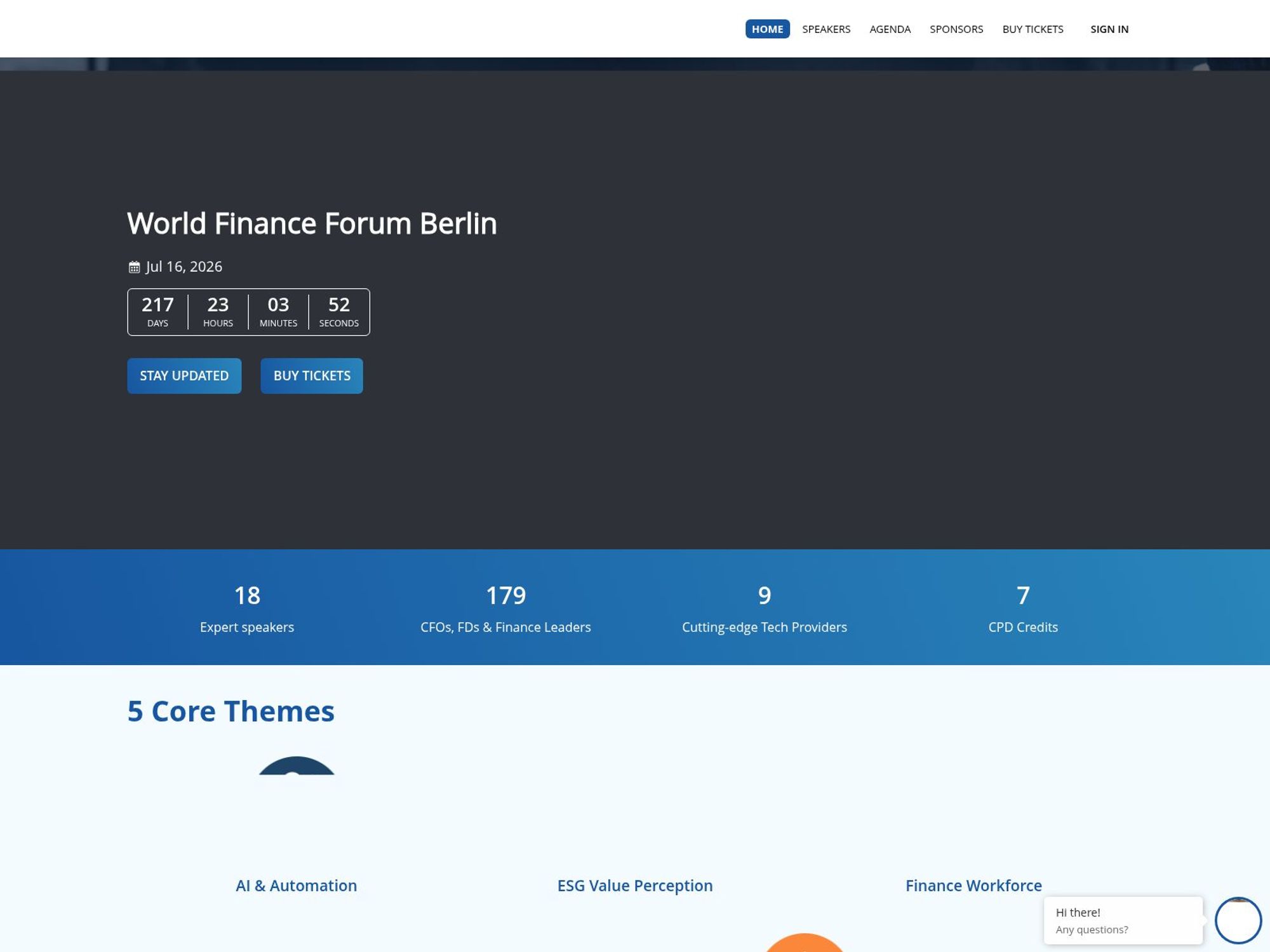Image resolution: width=1270 pixels, height=952 pixels.
Task: Open the AGENDA page
Action: coord(890,29)
